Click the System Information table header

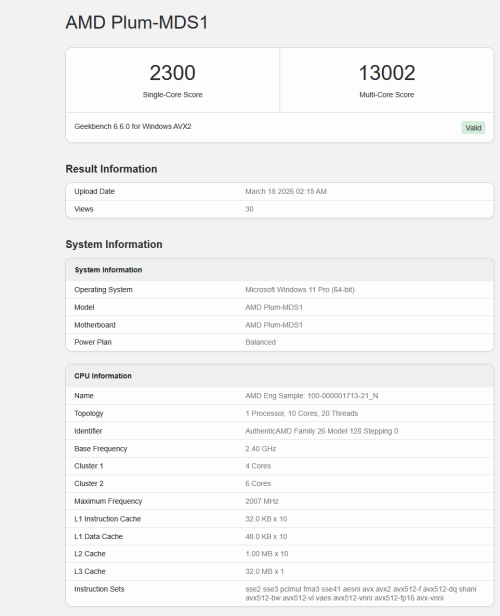coord(280,270)
